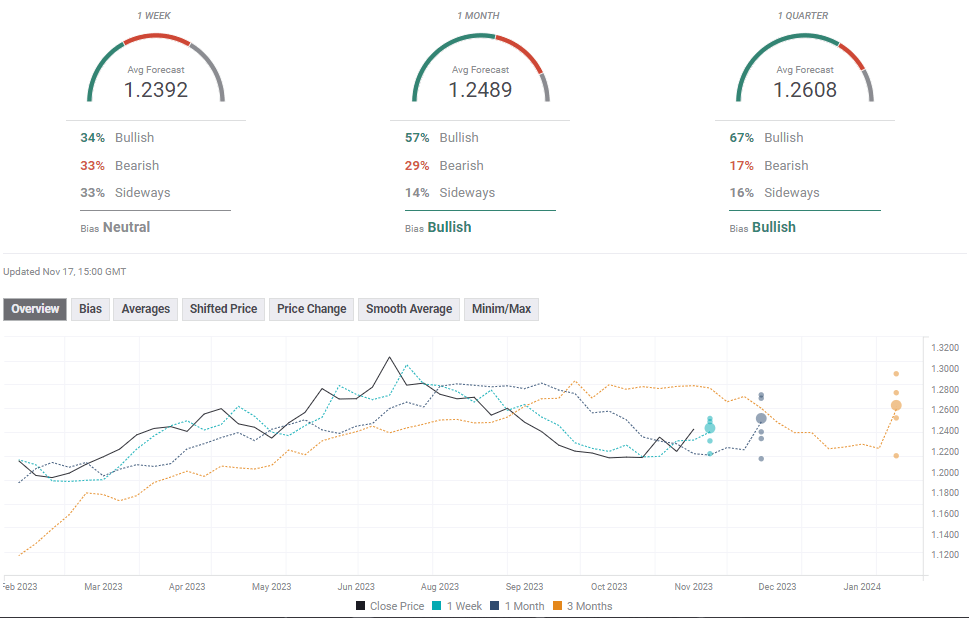This screenshot has width=969, height=618.
Task: Click the large gray 1 Month forecast dot
Action: point(761,419)
